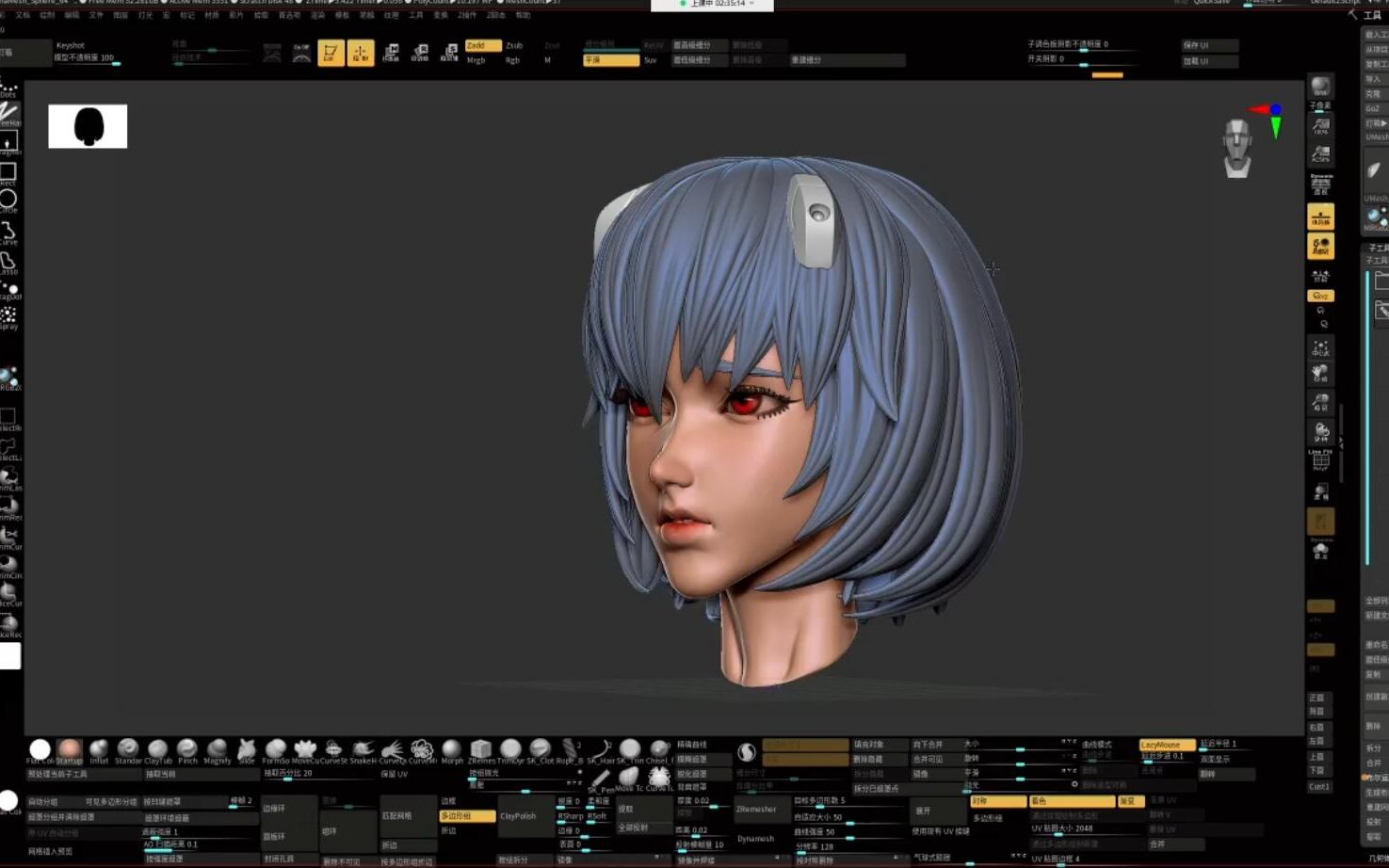Select the FormSoft brush
This screenshot has height=868, width=1389.
pyautogui.click(x=276, y=751)
